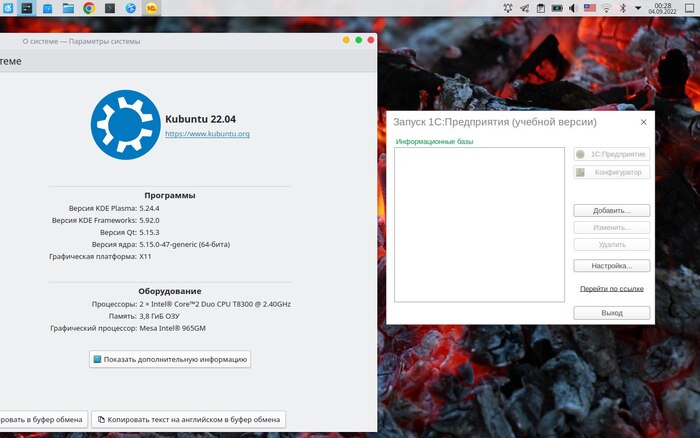
Task: Open Google Chrome from the panel
Action: click(x=89, y=8)
